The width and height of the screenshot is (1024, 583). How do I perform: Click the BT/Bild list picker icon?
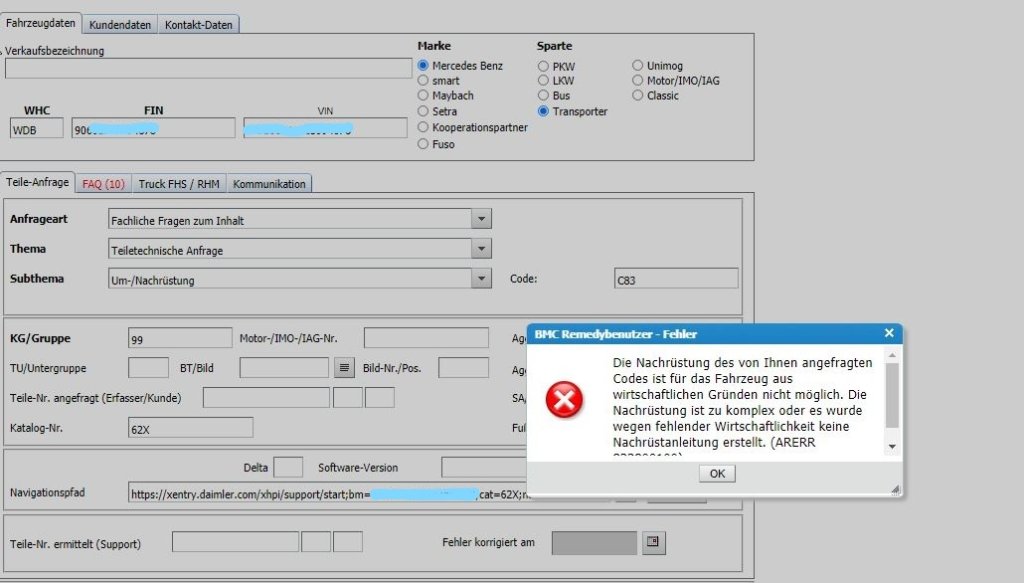[x=344, y=368]
